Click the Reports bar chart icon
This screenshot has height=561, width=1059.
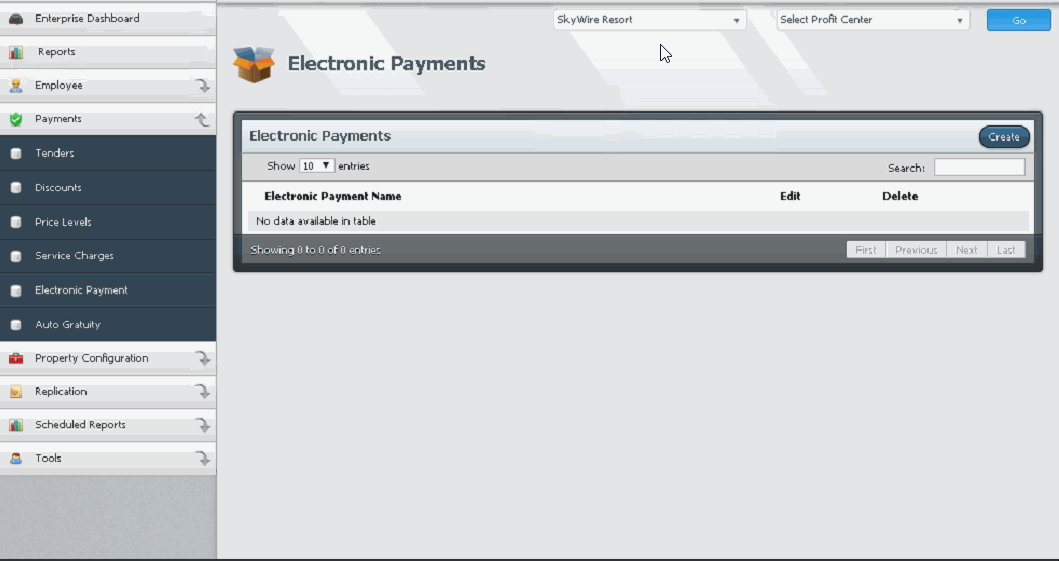click(x=16, y=52)
